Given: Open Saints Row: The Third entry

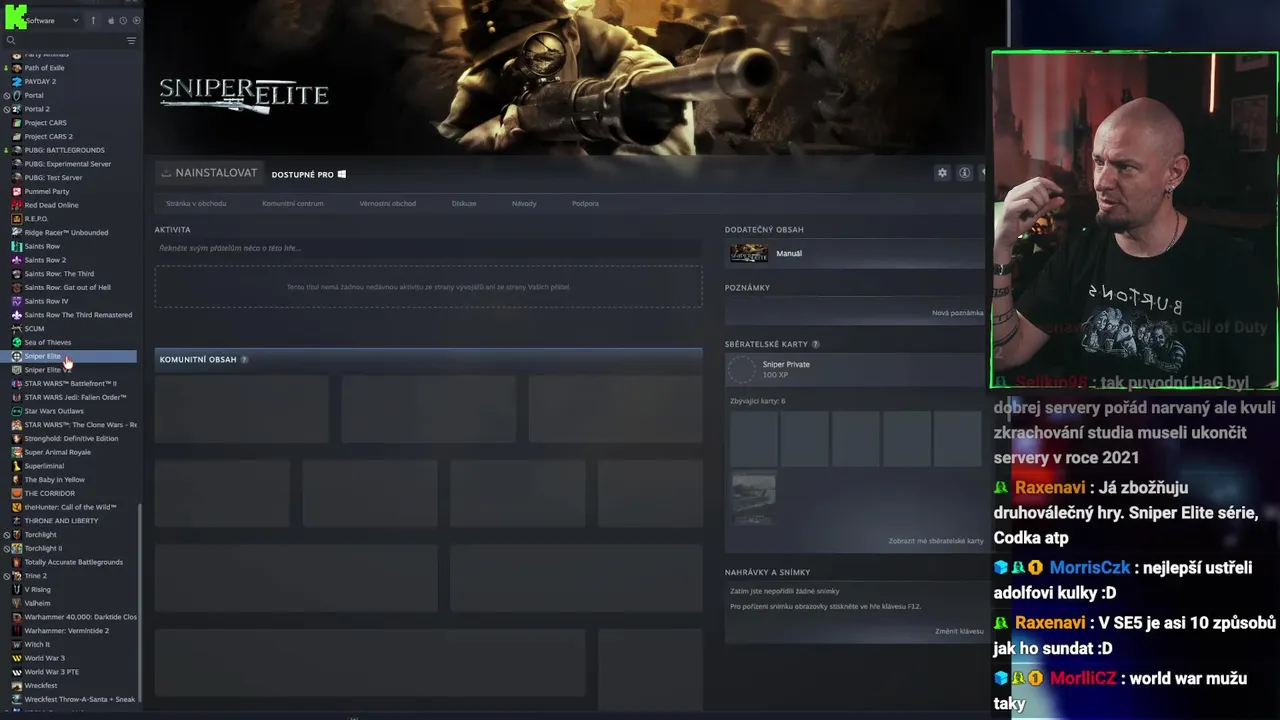Looking at the screenshot, I should coord(59,273).
